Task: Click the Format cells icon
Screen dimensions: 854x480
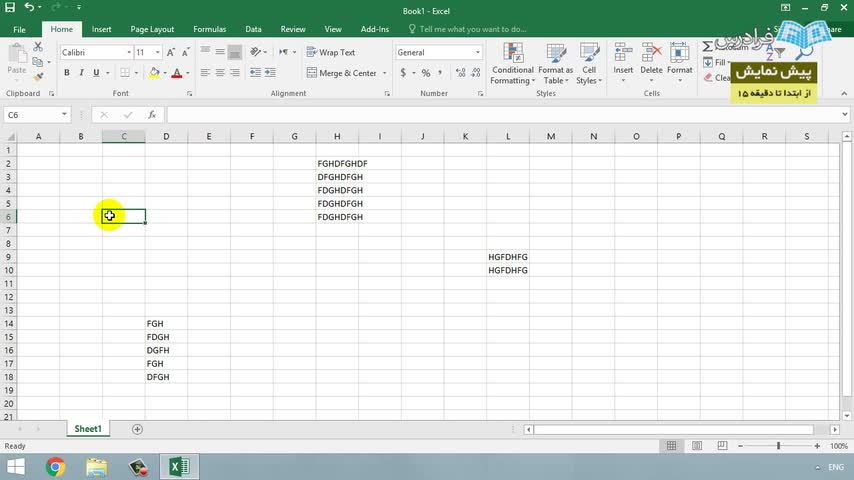Action: [679, 53]
